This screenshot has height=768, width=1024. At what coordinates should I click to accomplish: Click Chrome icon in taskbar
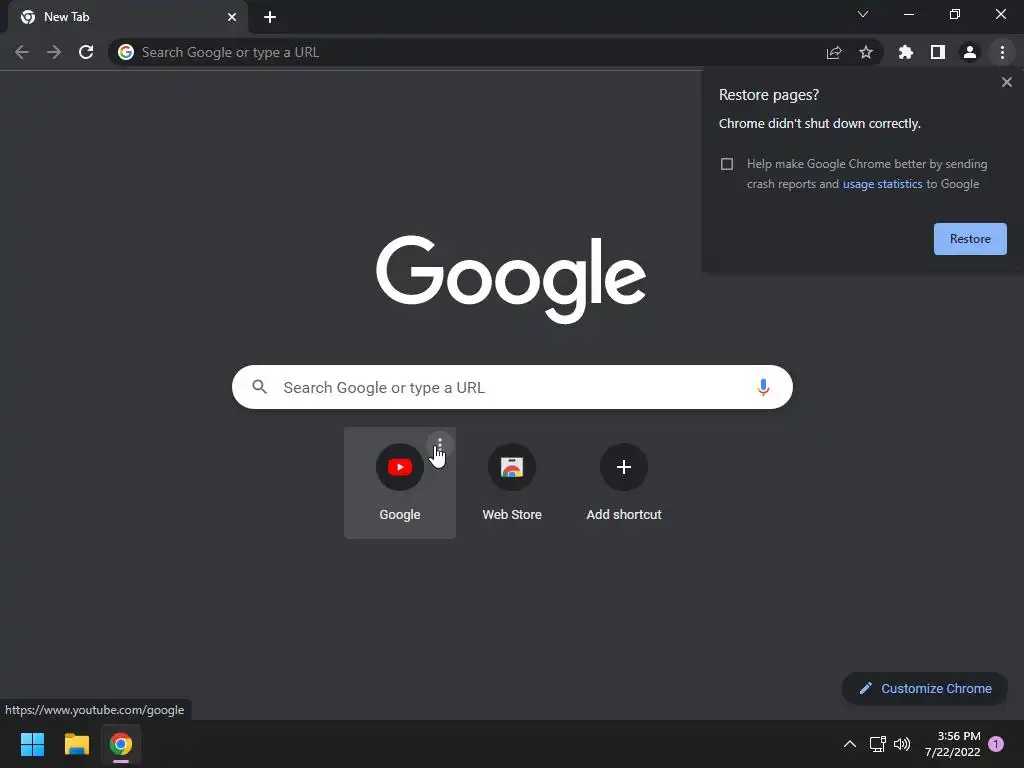tap(121, 744)
